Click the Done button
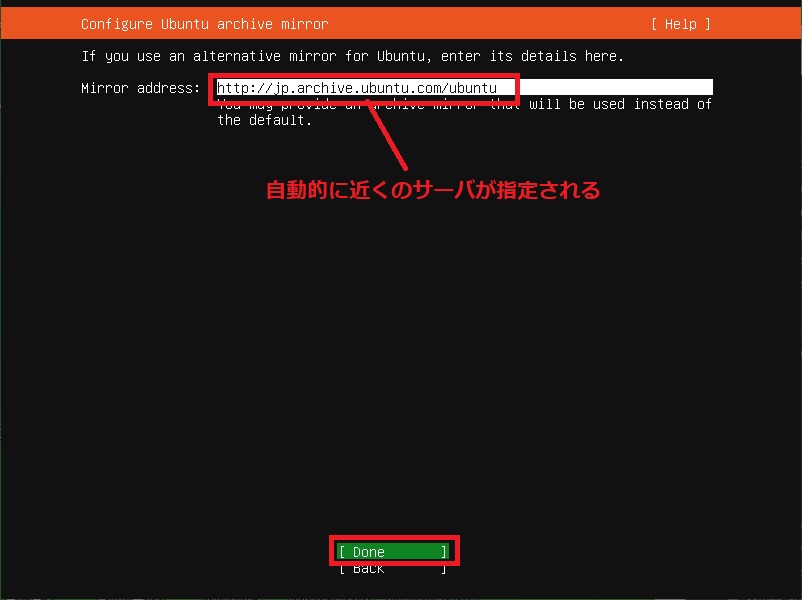The image size is (802, 600). coord(393,551)
